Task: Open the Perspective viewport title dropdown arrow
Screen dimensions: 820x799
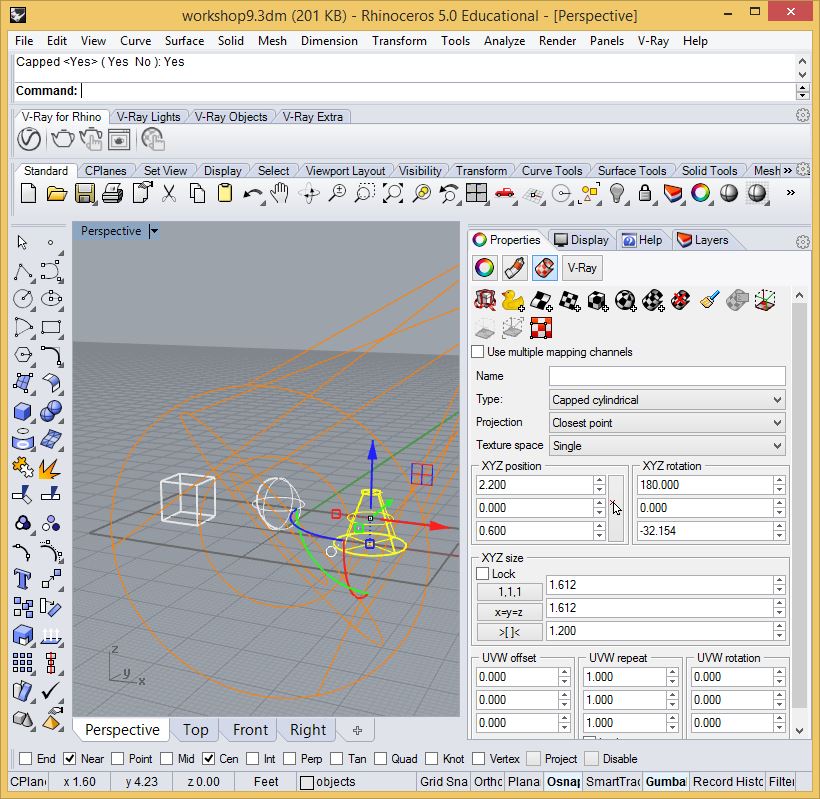Action: [x=154, y=231]
